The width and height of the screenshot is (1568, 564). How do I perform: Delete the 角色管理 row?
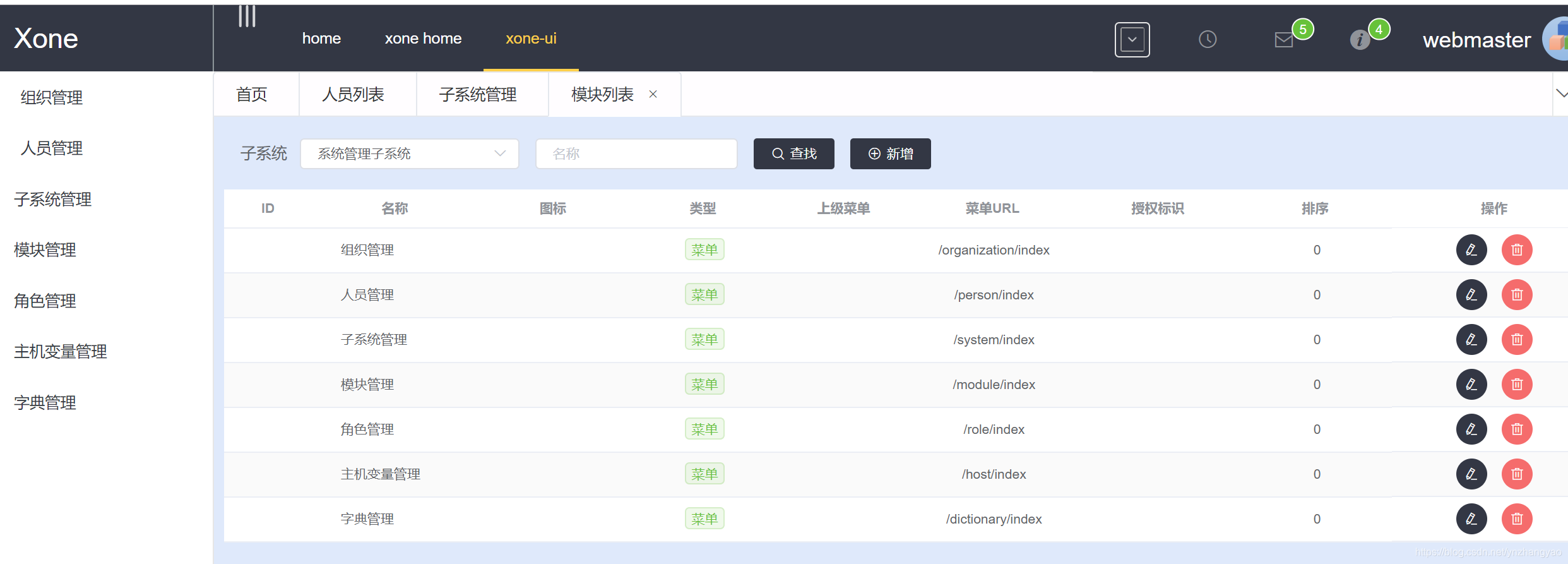click(x=1517, y=429)
